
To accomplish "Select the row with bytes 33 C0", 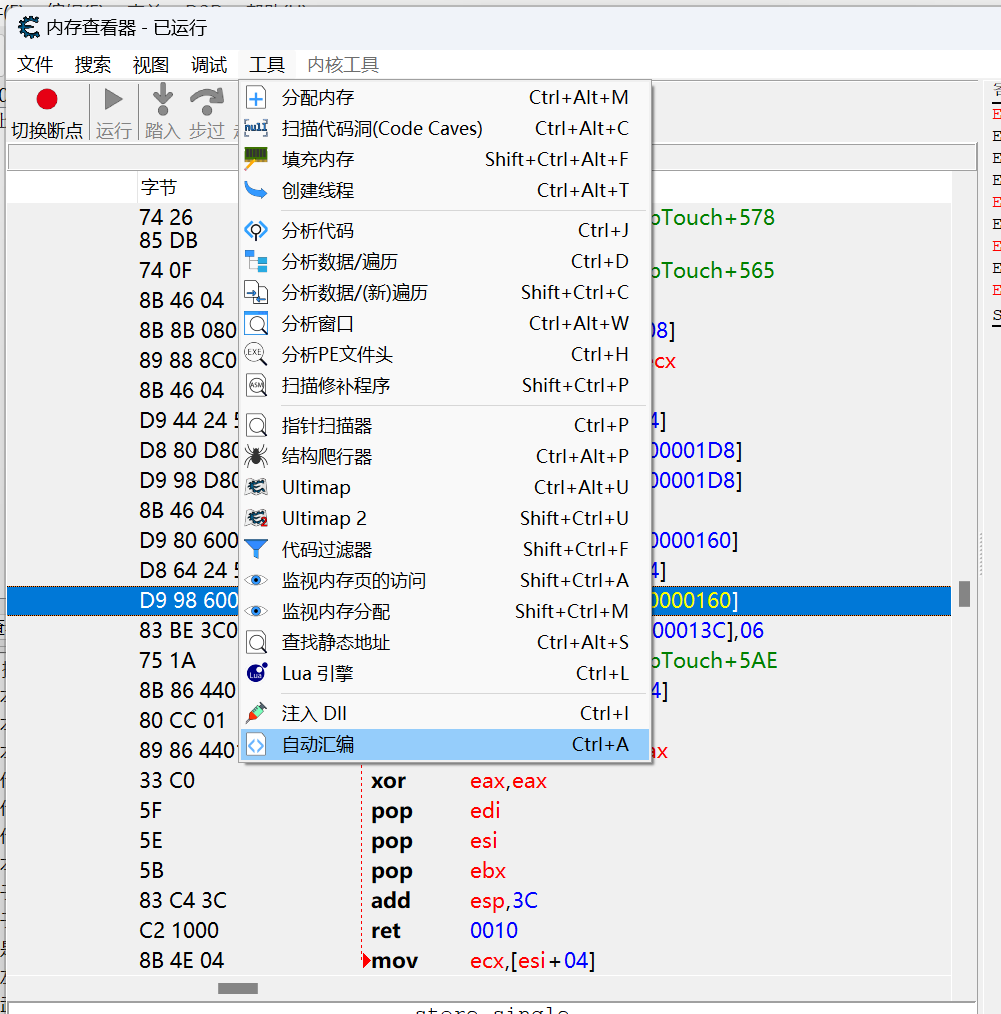I will pos(479,781).
